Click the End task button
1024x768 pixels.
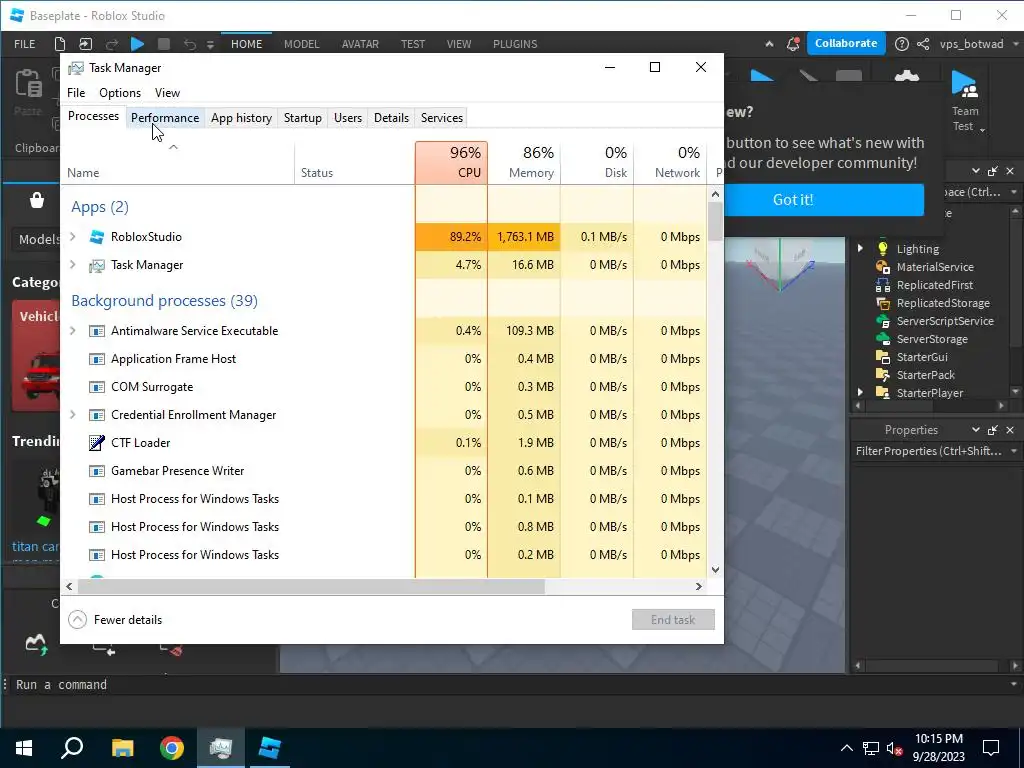(673, 620)
